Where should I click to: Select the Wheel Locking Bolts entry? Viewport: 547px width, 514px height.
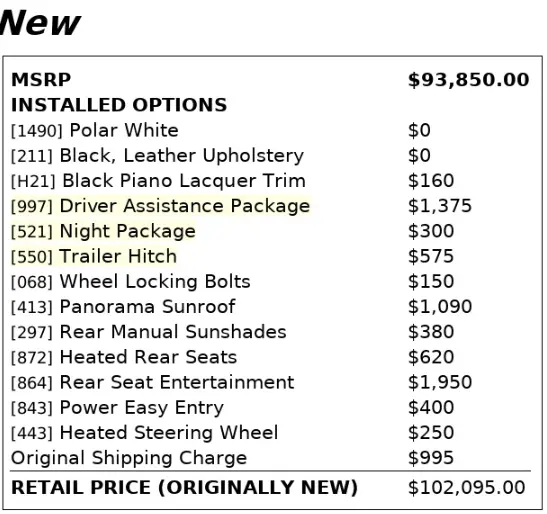[131, 282]
